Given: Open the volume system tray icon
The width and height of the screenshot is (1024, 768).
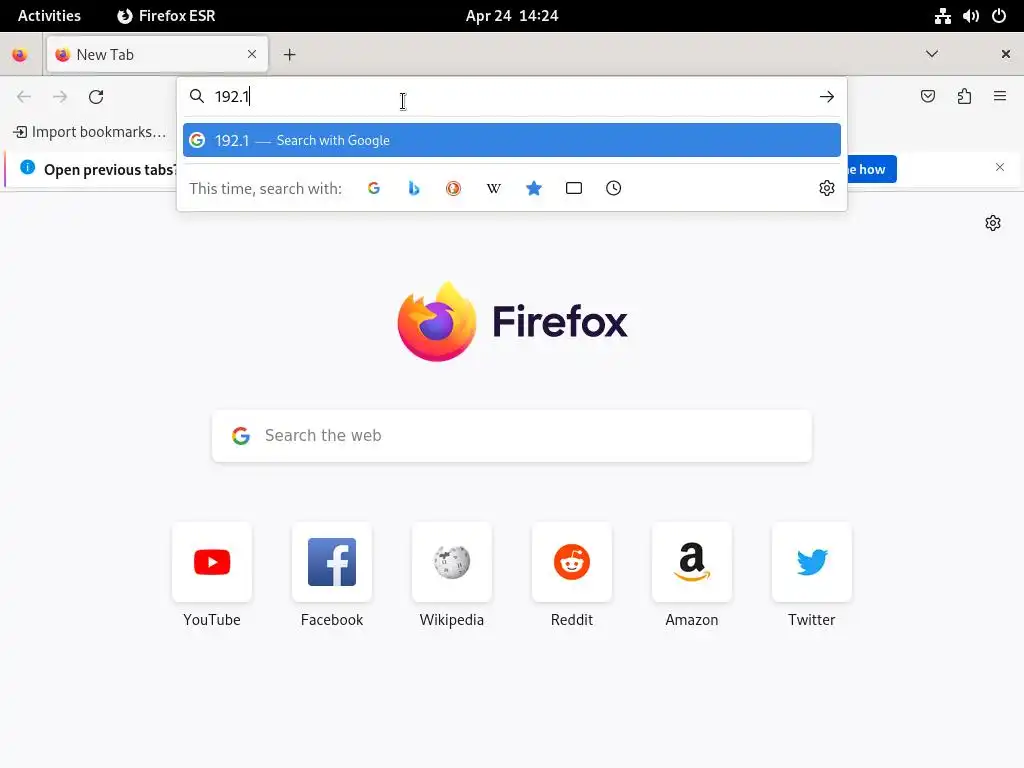Looking at the screenshot, I should tap(970, 16).
